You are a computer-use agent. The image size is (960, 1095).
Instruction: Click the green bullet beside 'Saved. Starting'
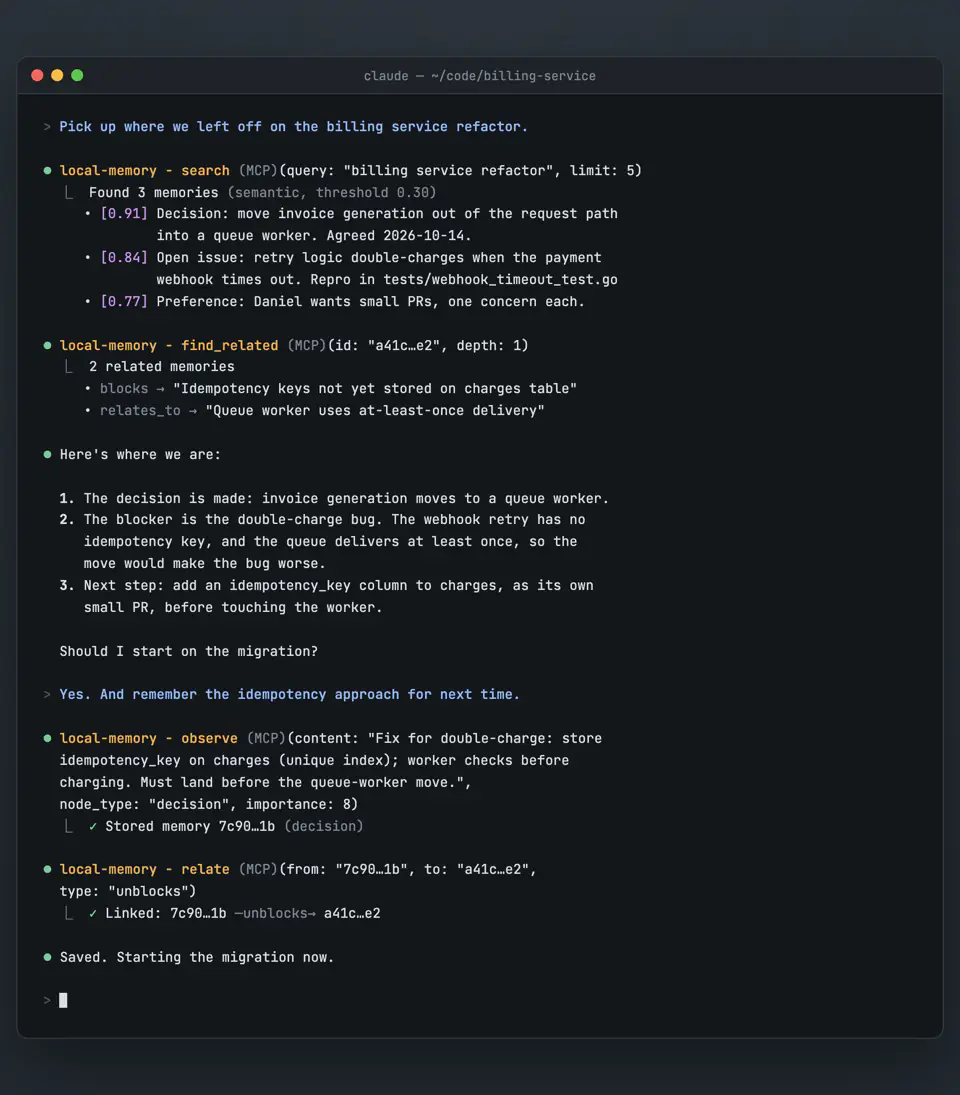click(x=47, y=957)
